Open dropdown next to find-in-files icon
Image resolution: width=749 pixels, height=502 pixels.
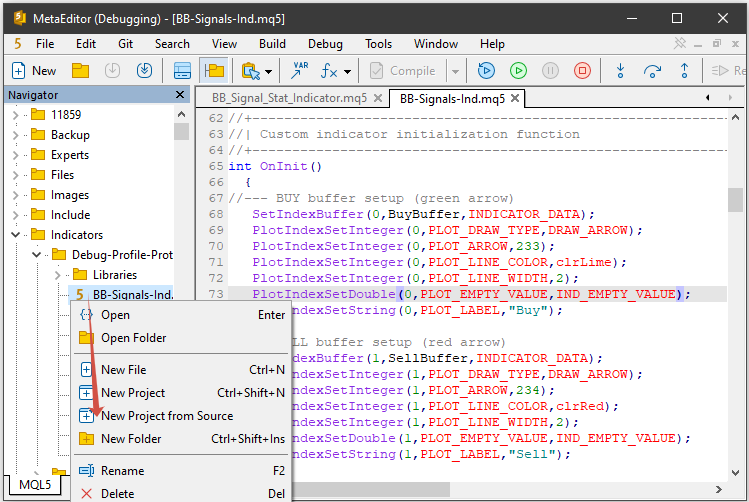pos(268,72)
